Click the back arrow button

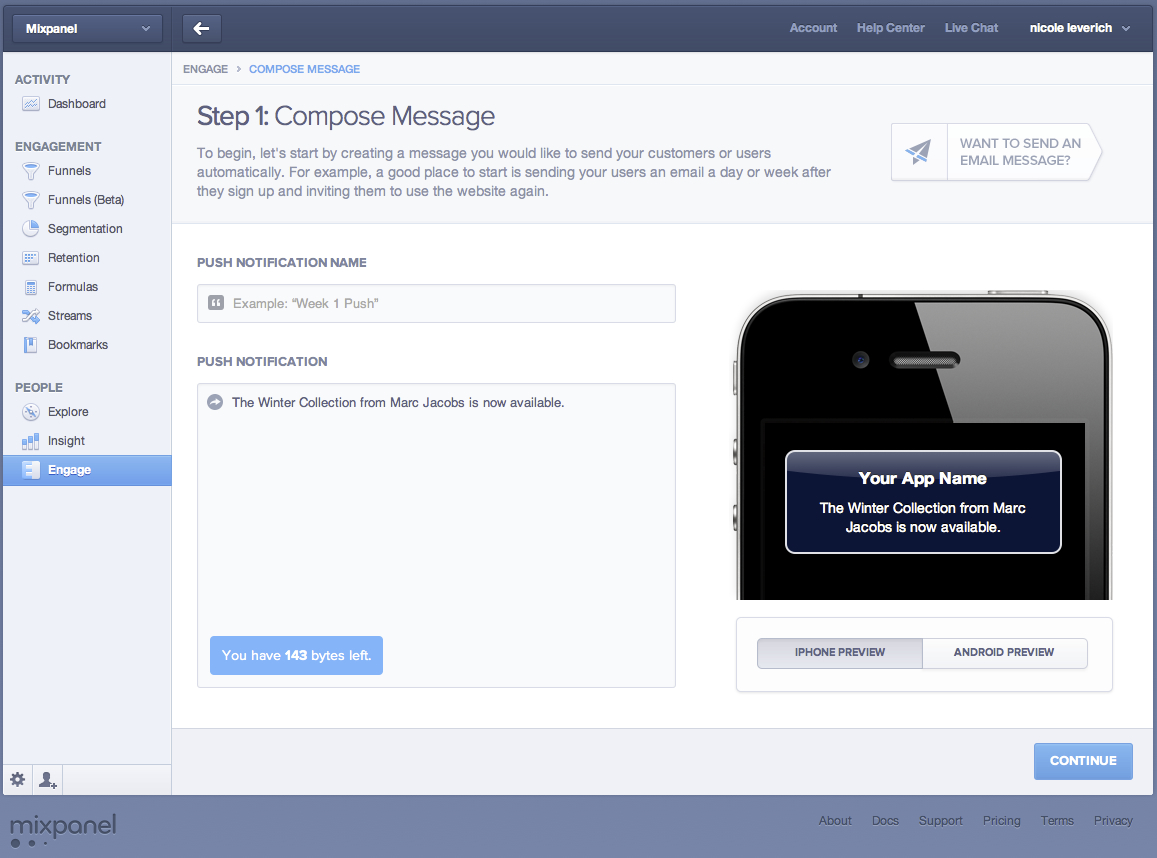click(201, 29)
